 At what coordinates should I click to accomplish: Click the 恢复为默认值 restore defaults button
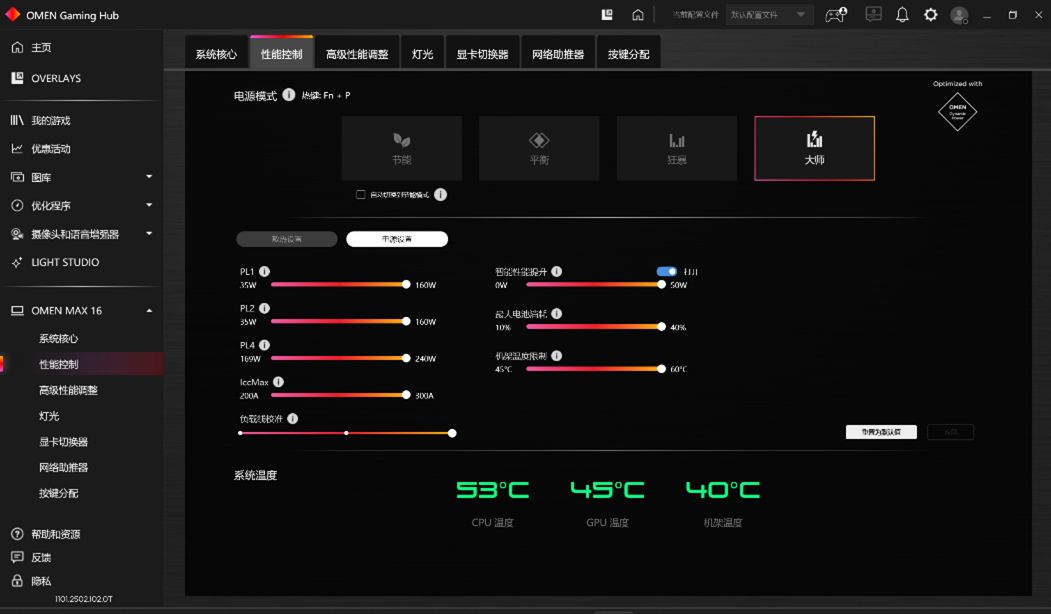(881, 432)
